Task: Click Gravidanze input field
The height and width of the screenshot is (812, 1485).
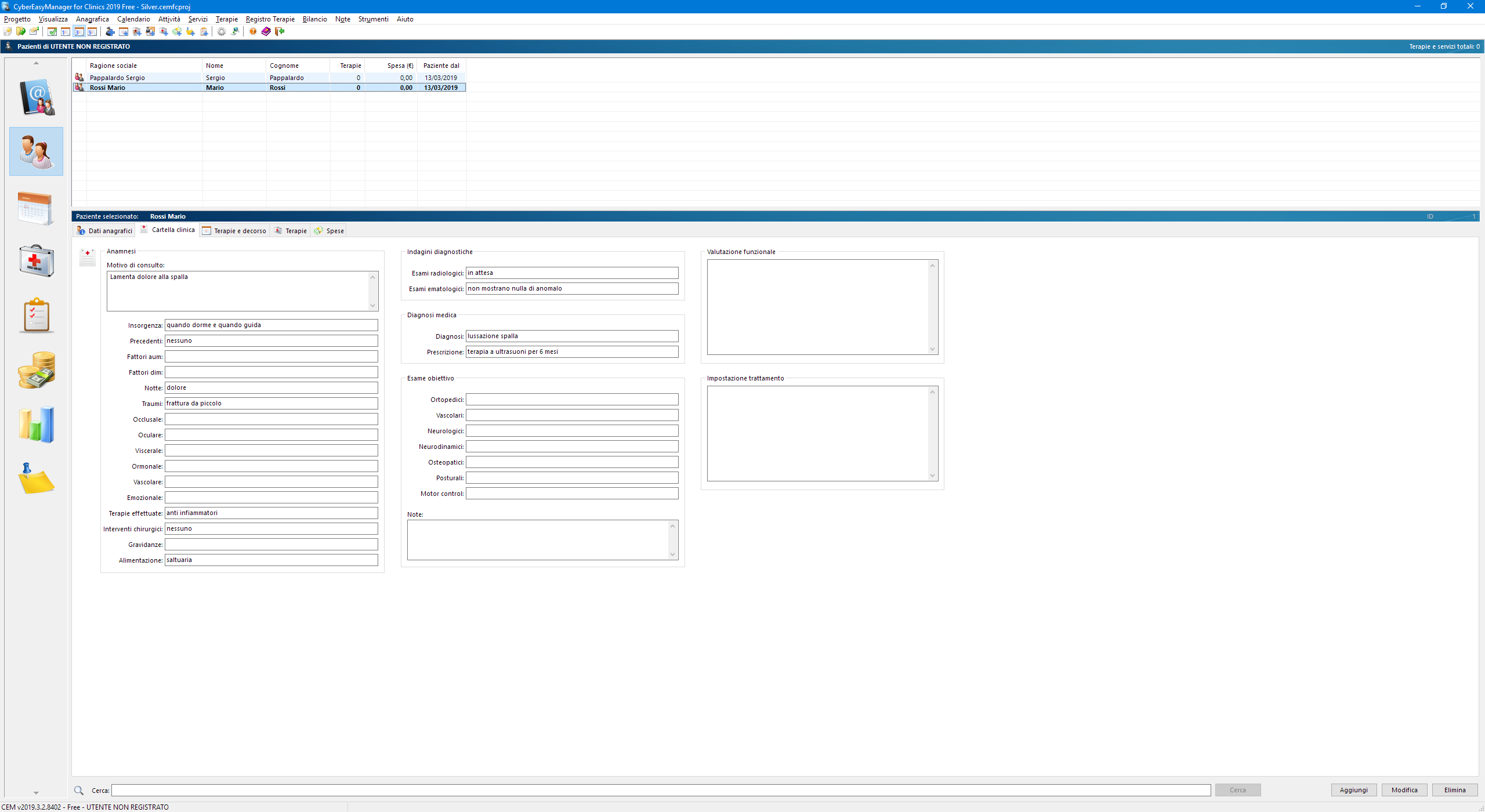Action: [271, 545]
